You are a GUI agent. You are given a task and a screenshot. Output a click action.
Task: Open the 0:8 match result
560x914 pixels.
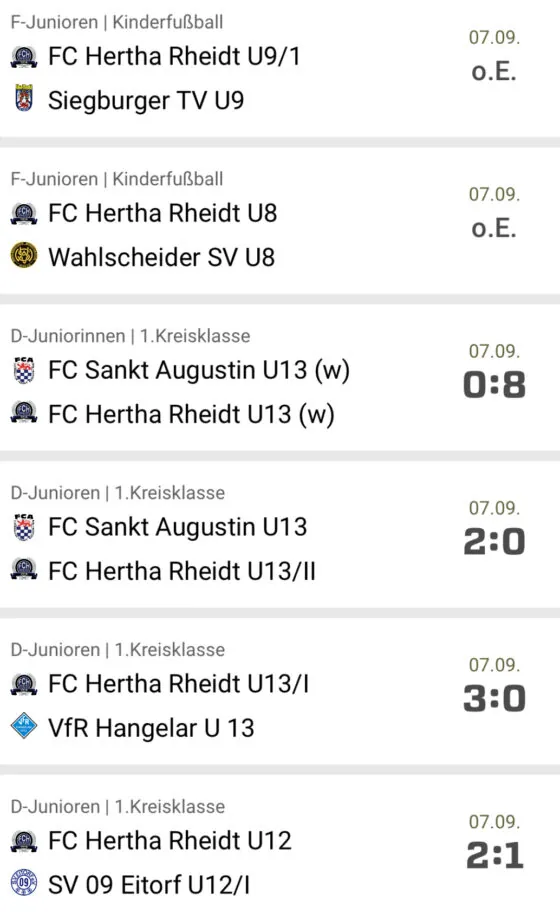pyautogui.click(x=494, y=385)
